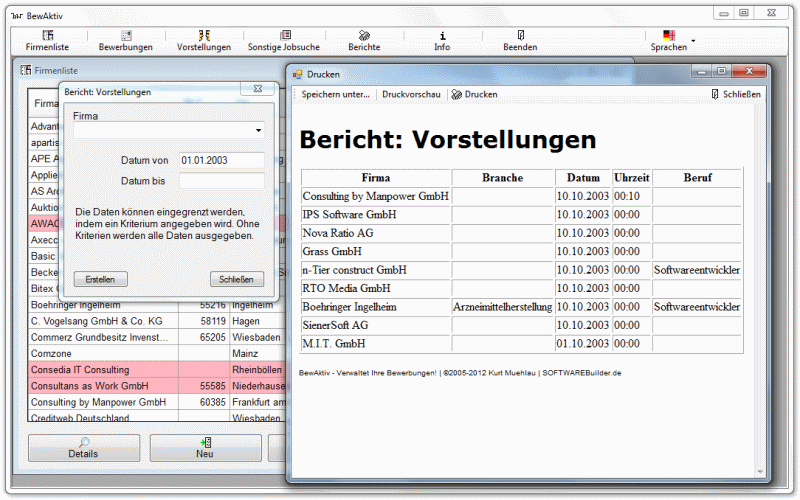Screen dimensions: 800x500
Task: Open the Vorstellungen toolbar icon
Action: tap(204, 35)
